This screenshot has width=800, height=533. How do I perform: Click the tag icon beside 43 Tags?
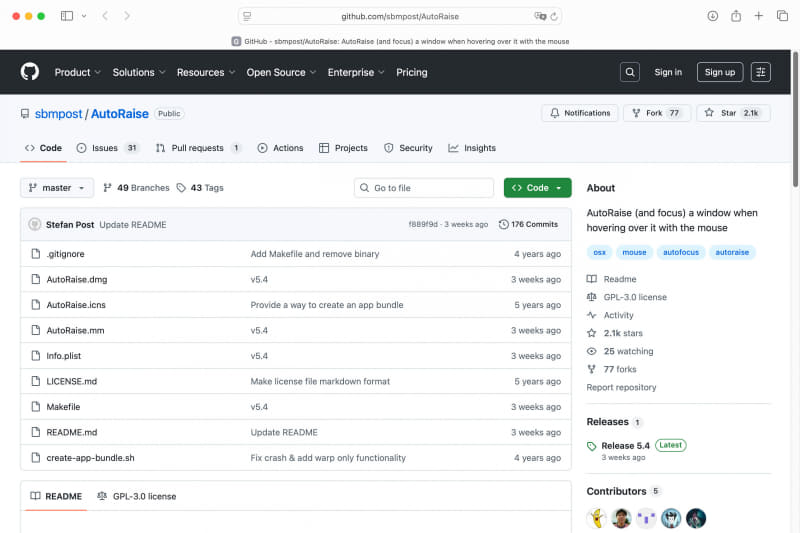pos(181,188)
